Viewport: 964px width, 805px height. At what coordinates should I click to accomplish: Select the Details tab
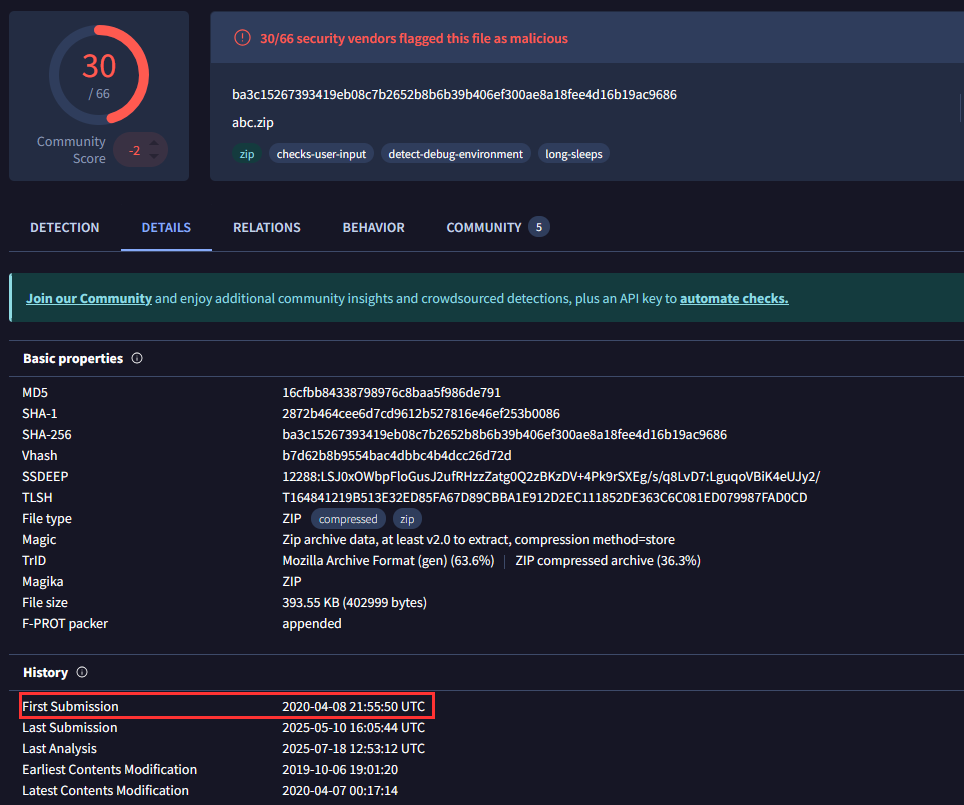click(x=166, y=227)
